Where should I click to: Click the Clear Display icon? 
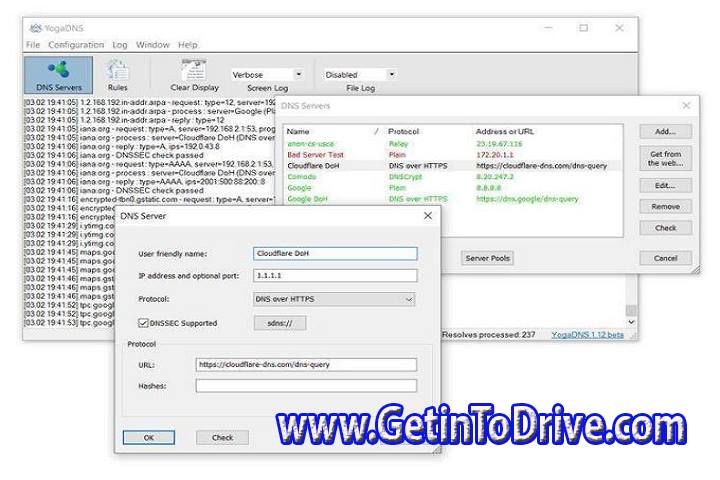[194, 75]
